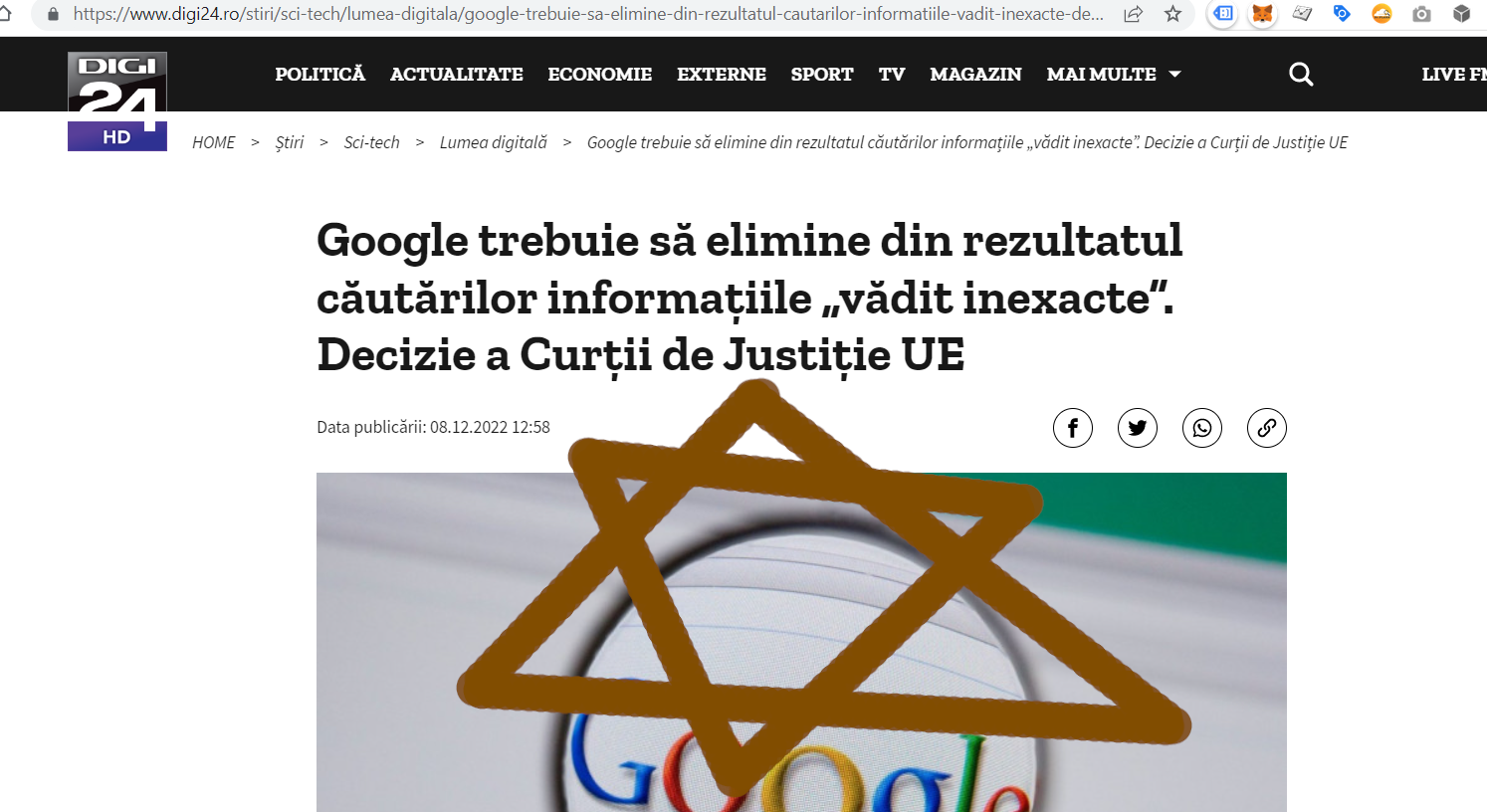Viewport: 1487px width, 812px height.
Task: Open the ECONOMIE menu section
Action: pos(600,75)
